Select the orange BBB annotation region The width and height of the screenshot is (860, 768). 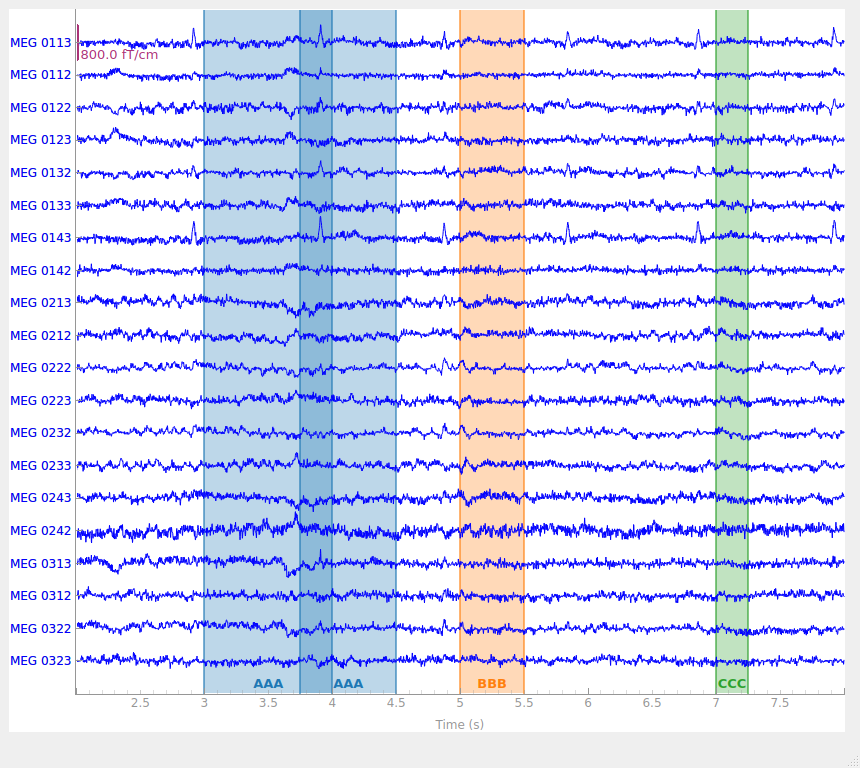coord(492,351)
